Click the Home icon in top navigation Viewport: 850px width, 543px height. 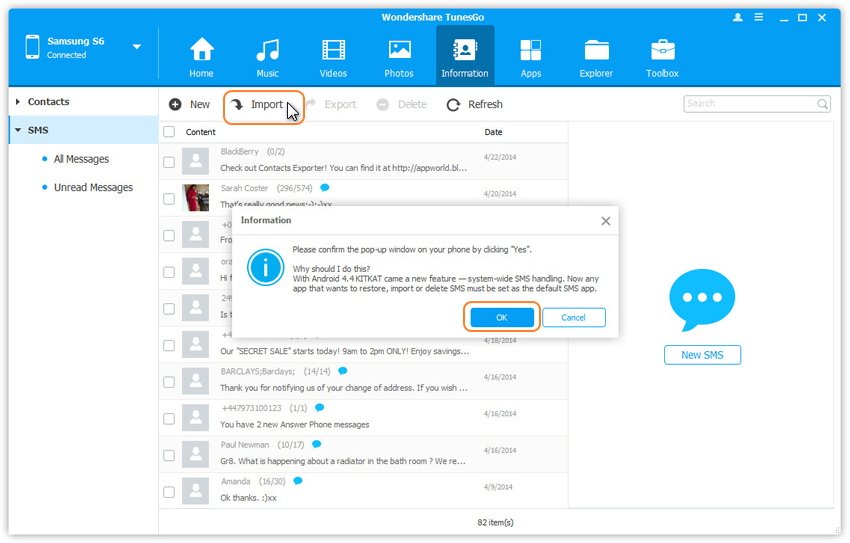click(202, 51)
